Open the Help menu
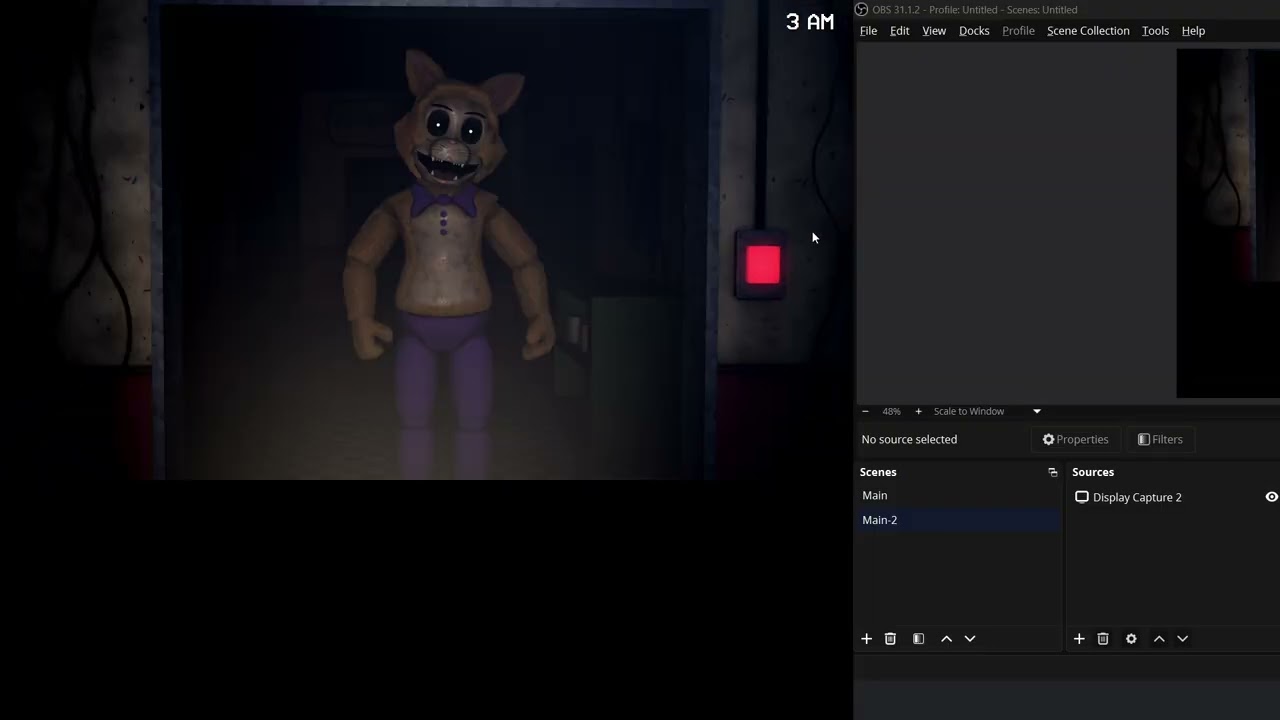 click(x=1193, y=31)
